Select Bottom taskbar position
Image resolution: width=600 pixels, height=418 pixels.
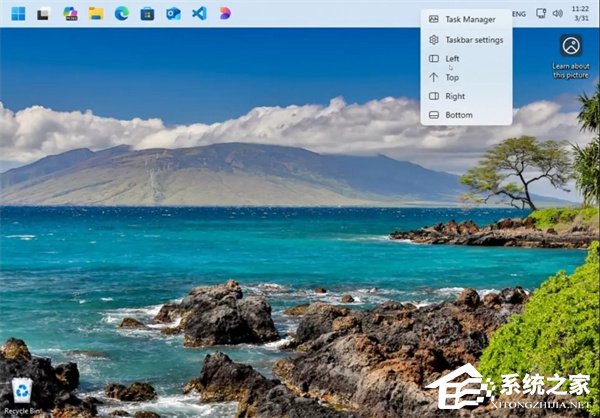pos(466,115)
